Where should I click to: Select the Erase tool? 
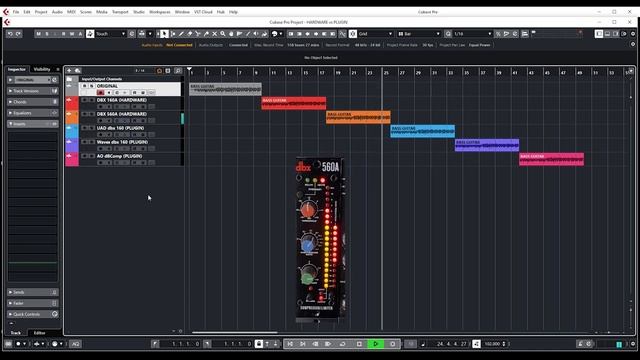point(189,34)
